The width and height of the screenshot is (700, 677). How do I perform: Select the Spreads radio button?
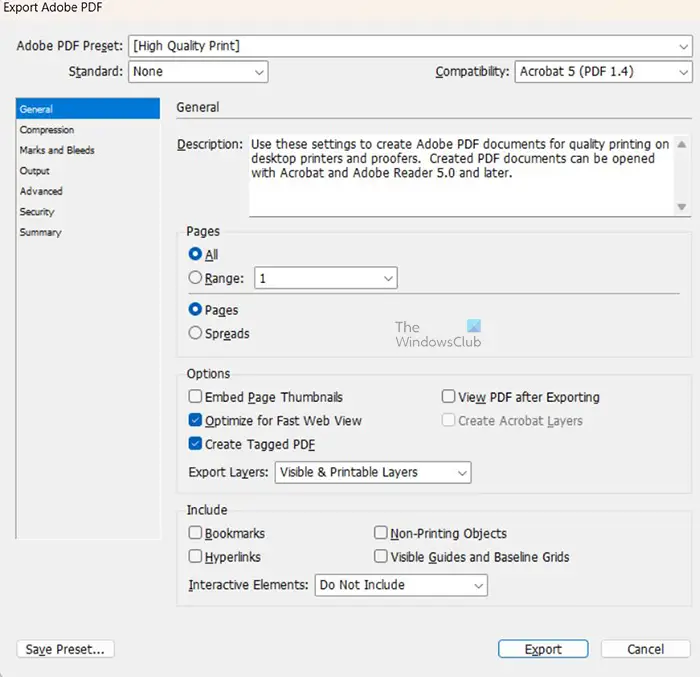point(195,333)
